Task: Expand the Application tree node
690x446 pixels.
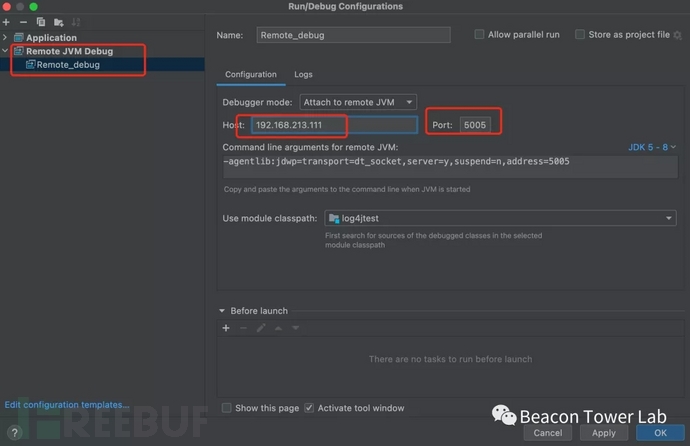Action: coord(5,37)
